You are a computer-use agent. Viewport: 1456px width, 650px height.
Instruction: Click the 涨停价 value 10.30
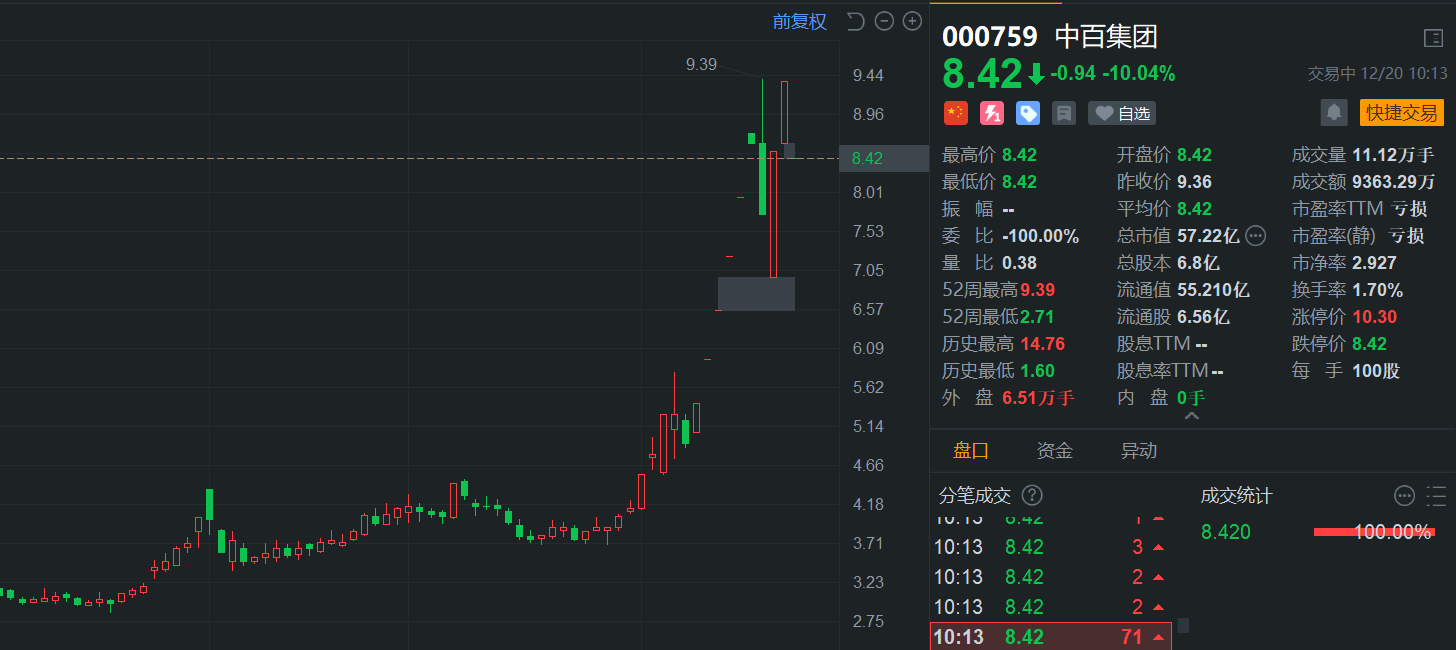(1375, 317)
